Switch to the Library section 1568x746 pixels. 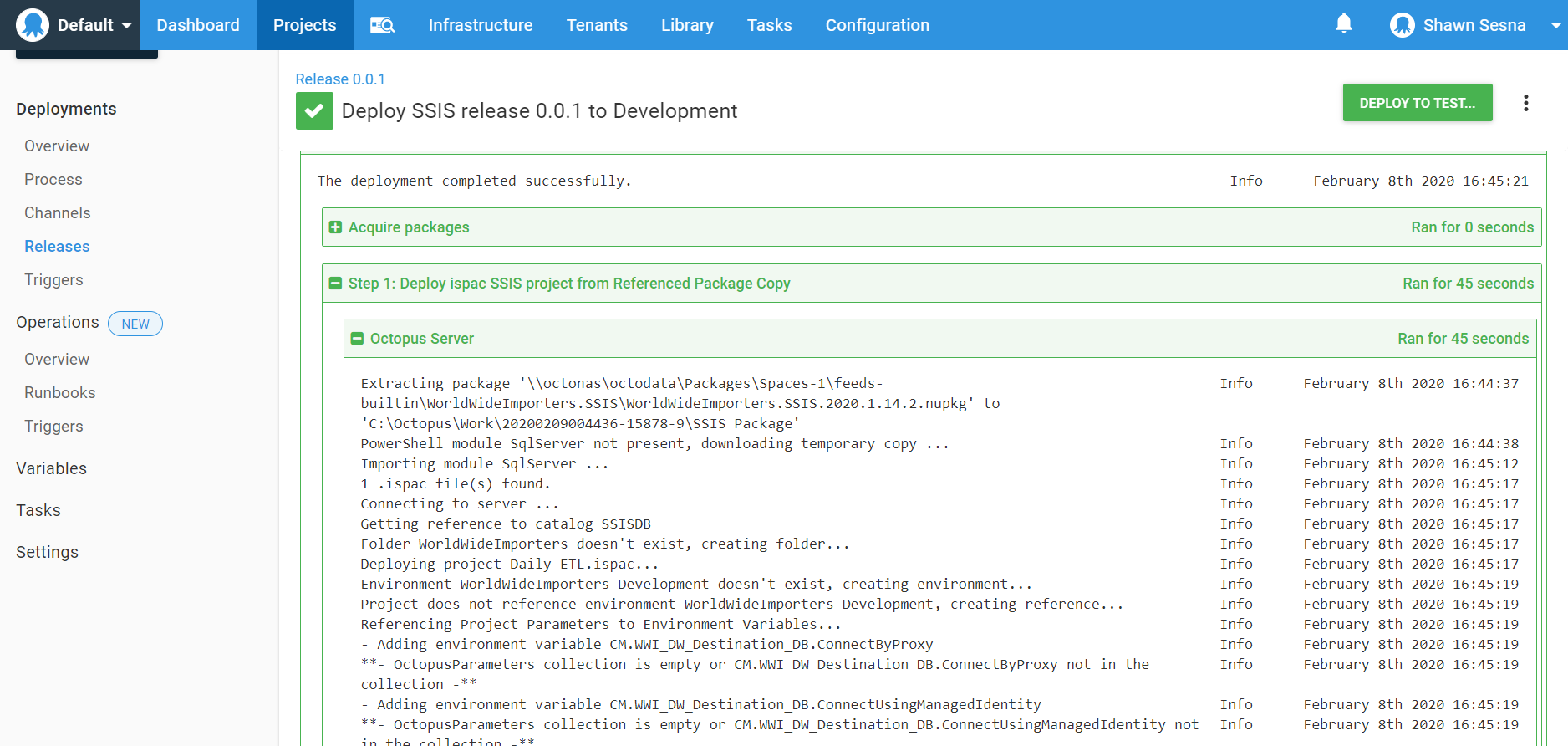(x=687, y=25)
